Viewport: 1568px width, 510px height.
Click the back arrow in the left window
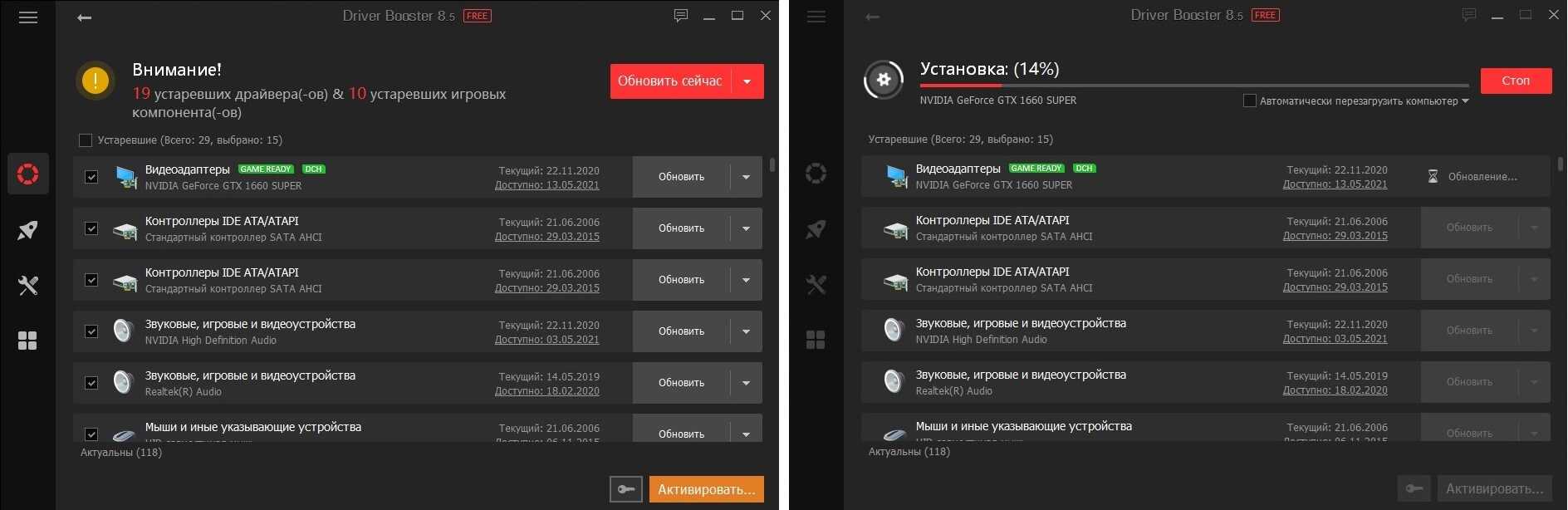84,17
